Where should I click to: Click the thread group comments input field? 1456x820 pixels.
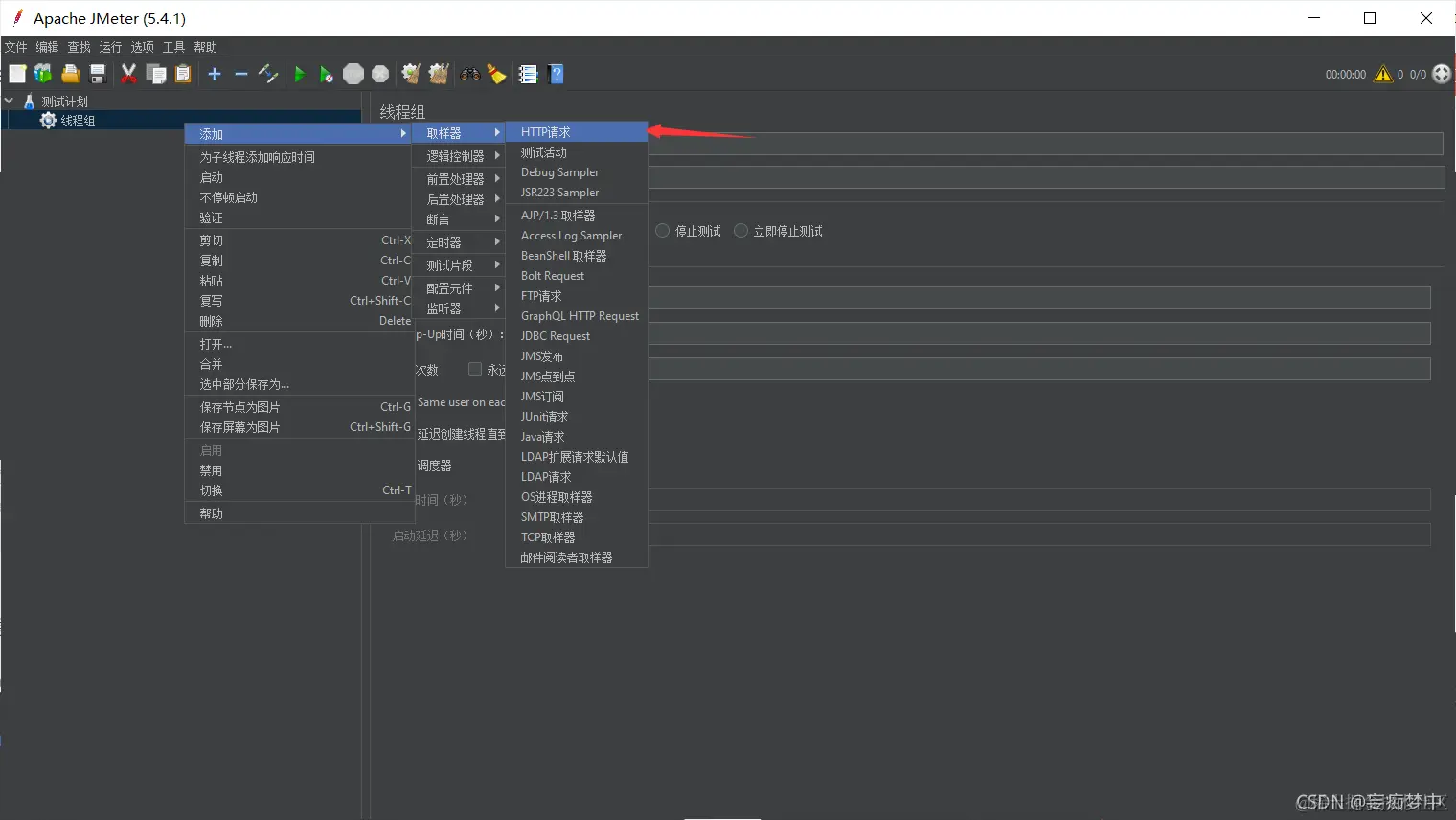[1046, 177]
